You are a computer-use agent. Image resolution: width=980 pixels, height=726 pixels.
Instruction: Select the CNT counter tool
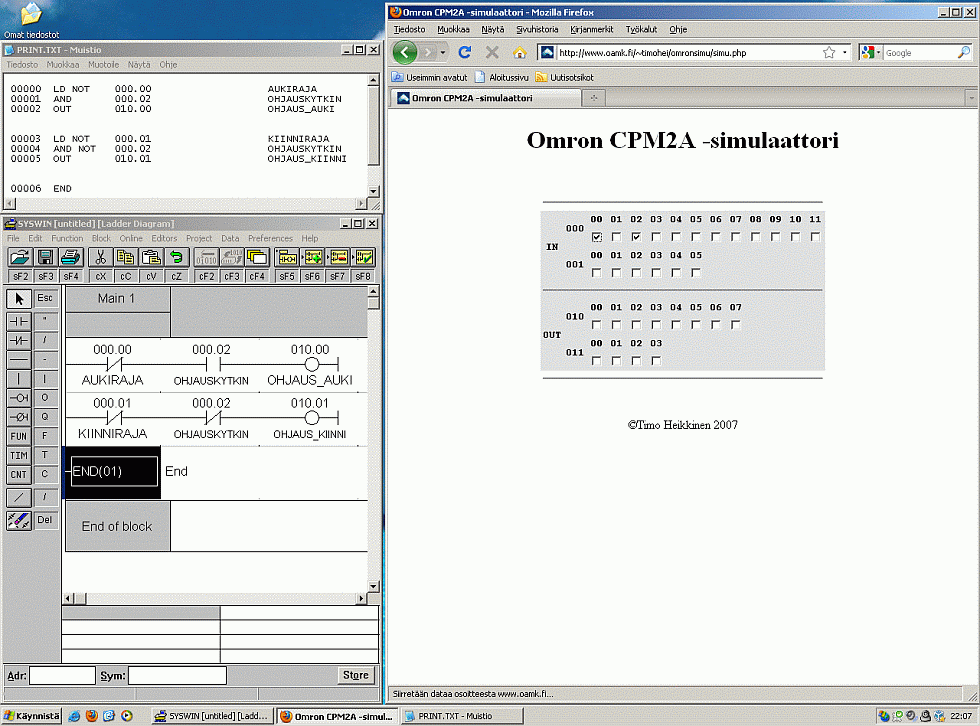coord(18,474)
